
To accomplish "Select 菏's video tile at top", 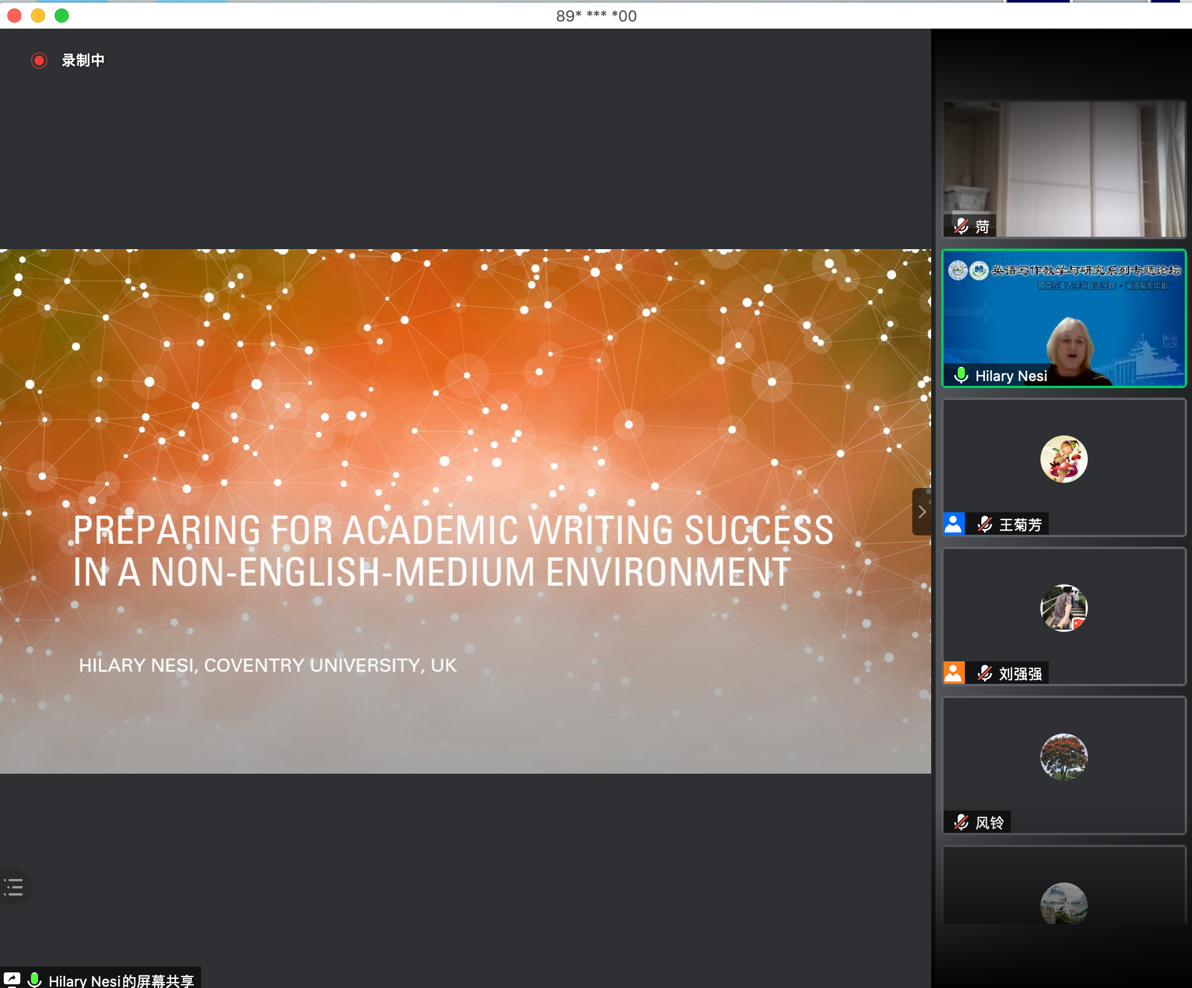I will 1064,168.
